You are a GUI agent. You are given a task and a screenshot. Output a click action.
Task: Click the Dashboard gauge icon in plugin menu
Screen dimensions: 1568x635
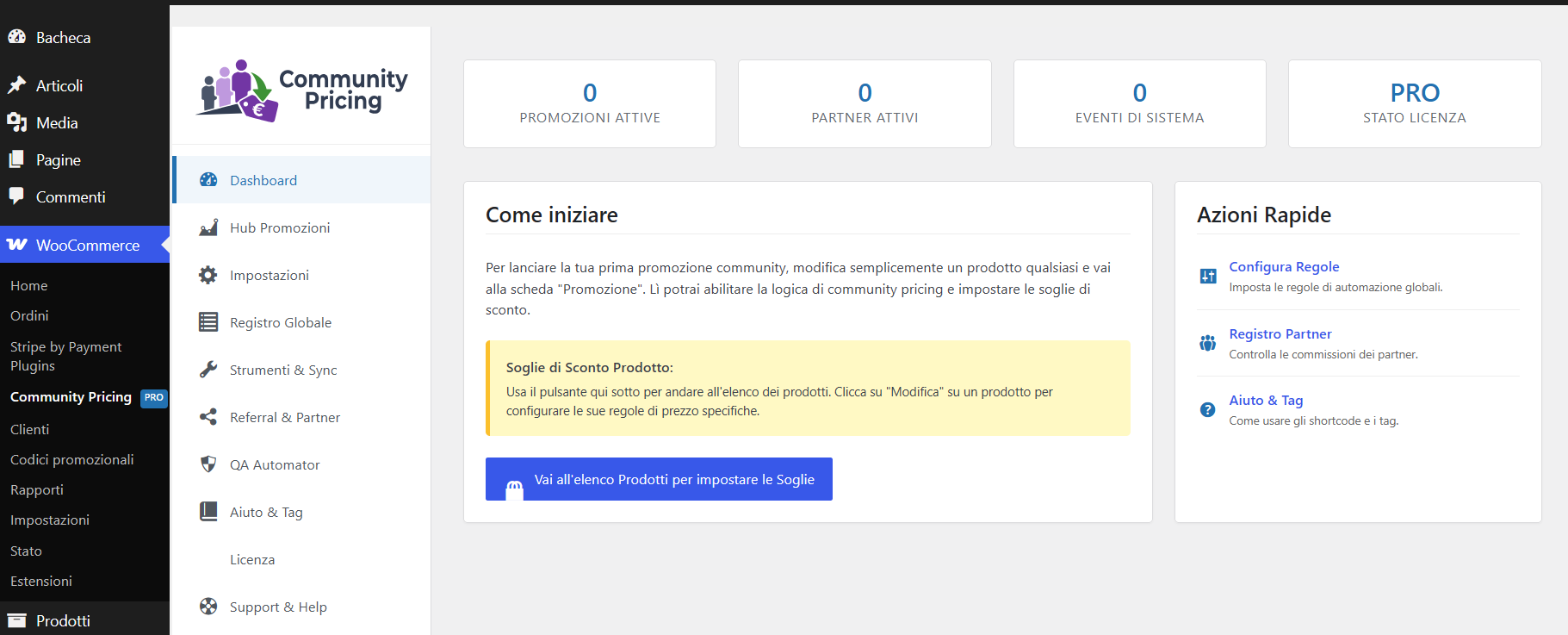(x=208, y=180)
